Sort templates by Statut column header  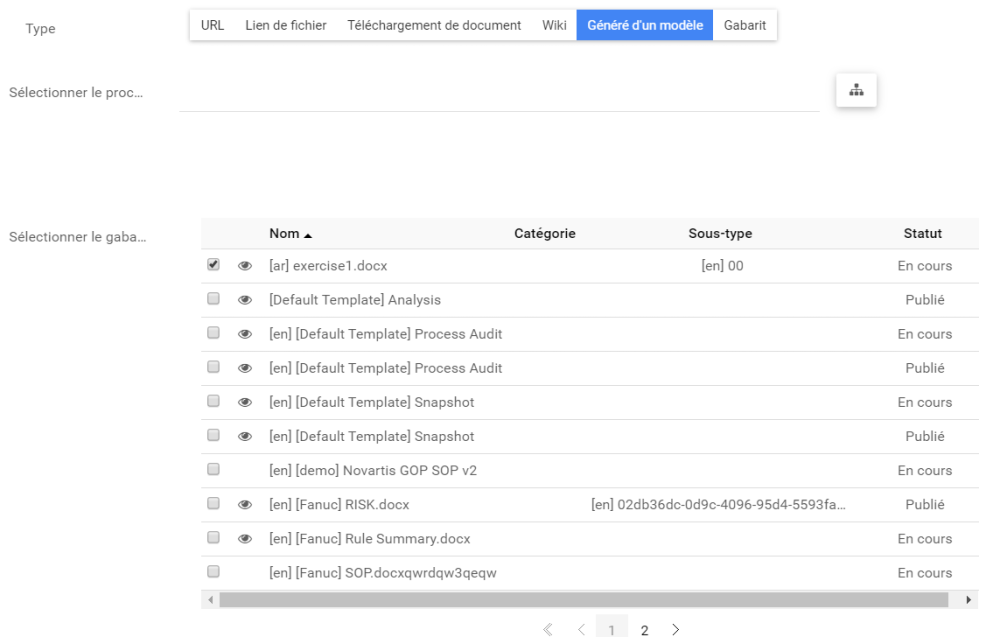coord(922,234)
